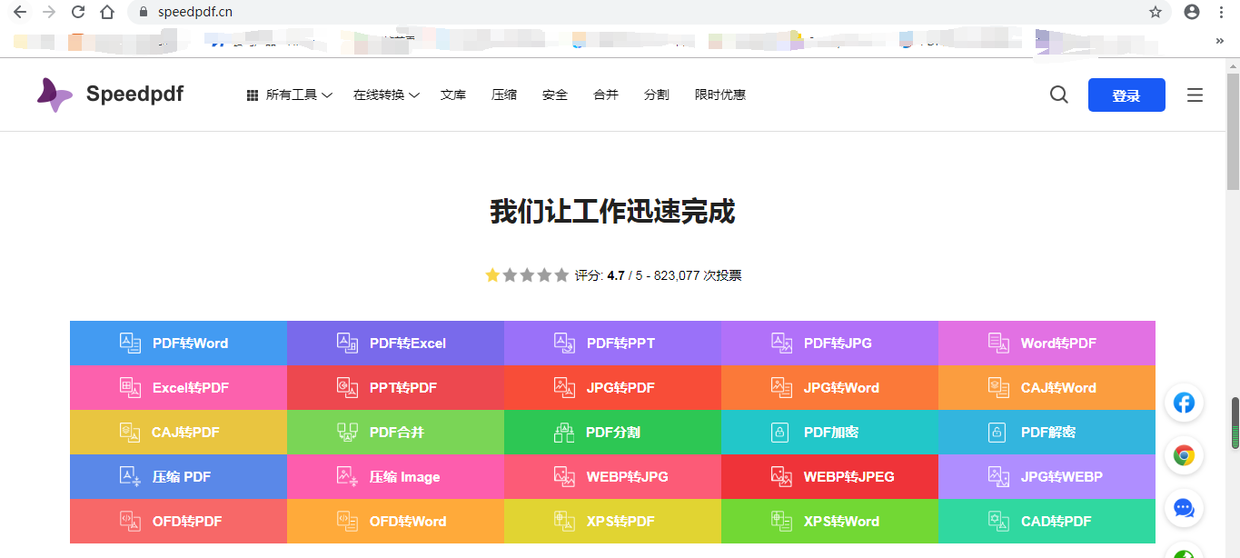Click the page vertical scrollbar thumb
This screenshot has height=558, width=1240.
point(1233,131)
